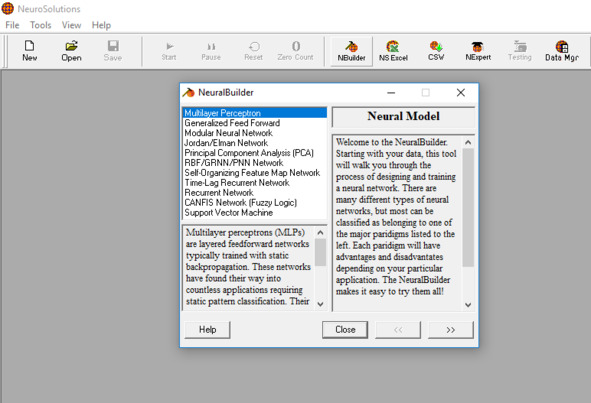591x403 pixels.
Task: Open a file with the Open icon
Action: pyautogui.click(x=71, y=51)
